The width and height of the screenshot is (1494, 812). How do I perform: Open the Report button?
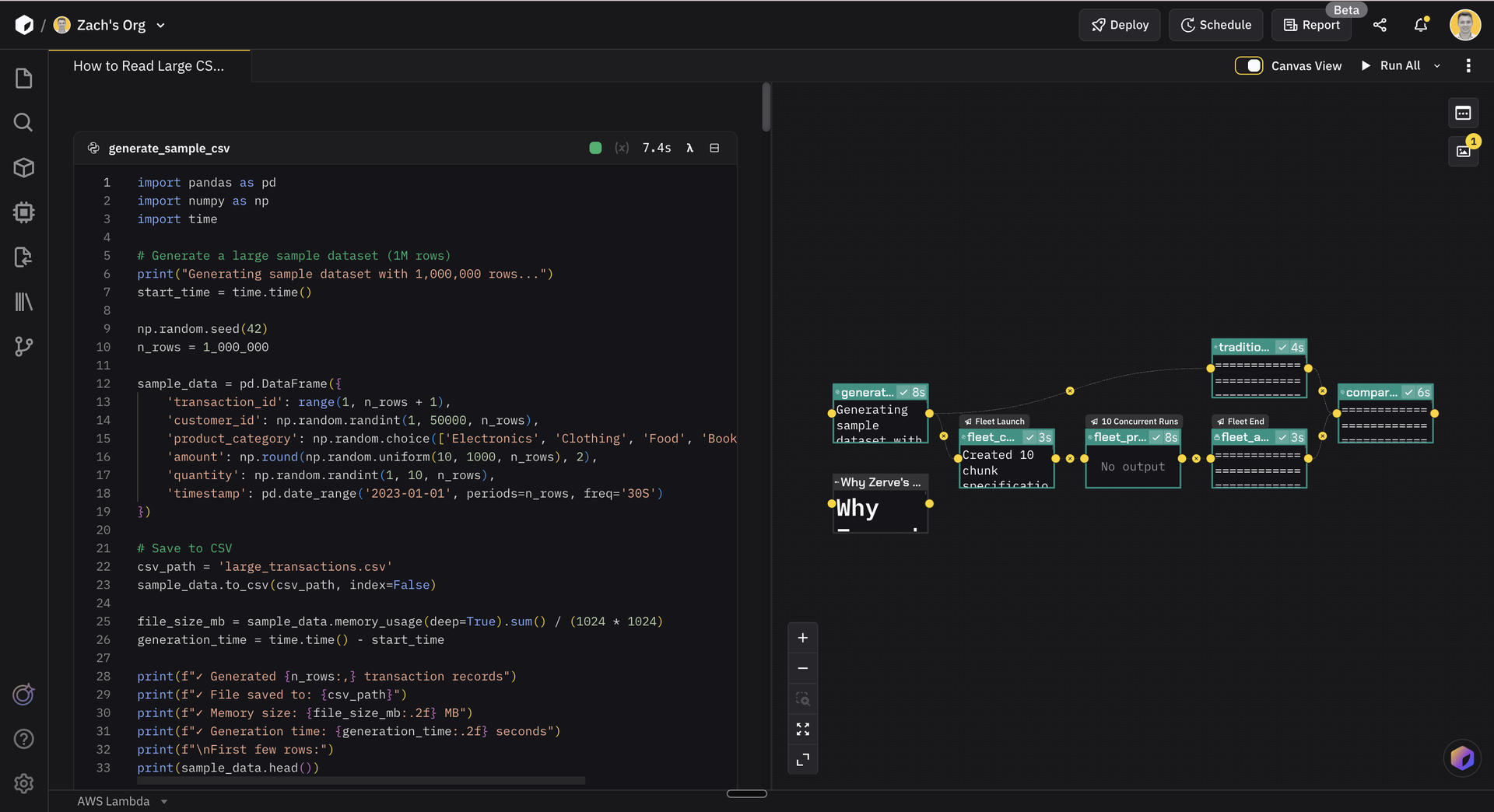1311,25
